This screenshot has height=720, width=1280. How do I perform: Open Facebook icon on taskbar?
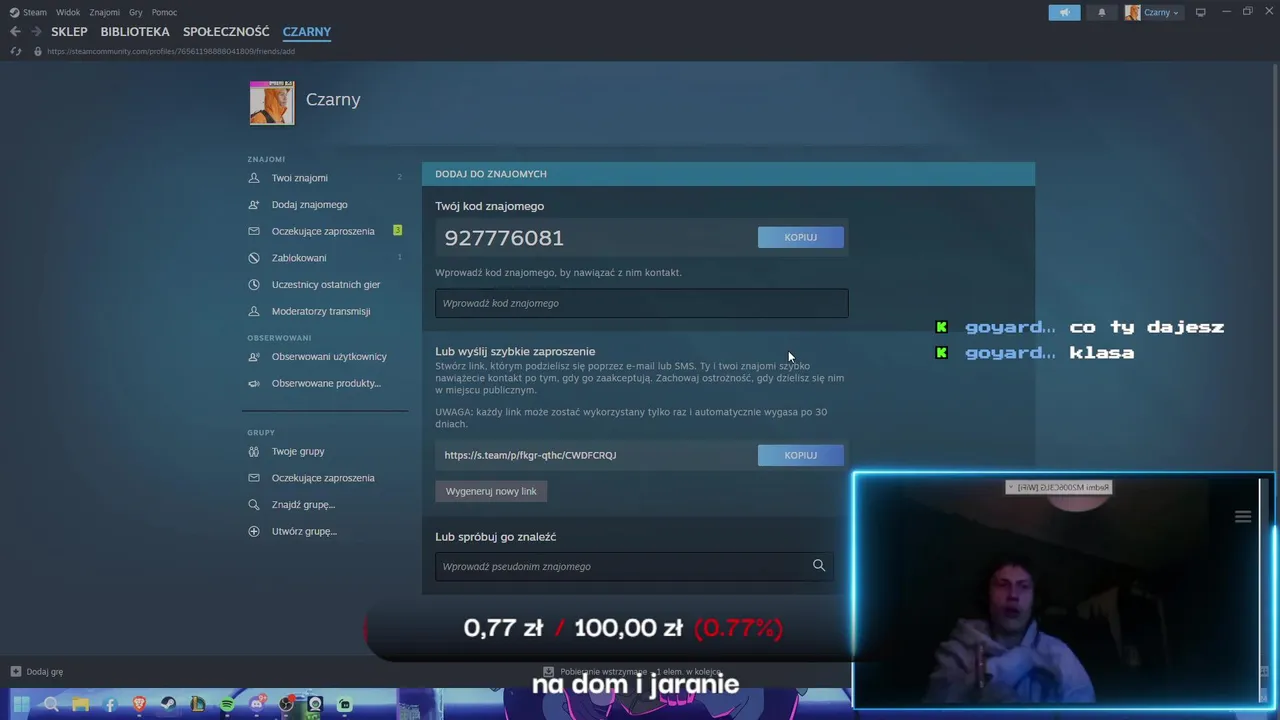(110, 705)
